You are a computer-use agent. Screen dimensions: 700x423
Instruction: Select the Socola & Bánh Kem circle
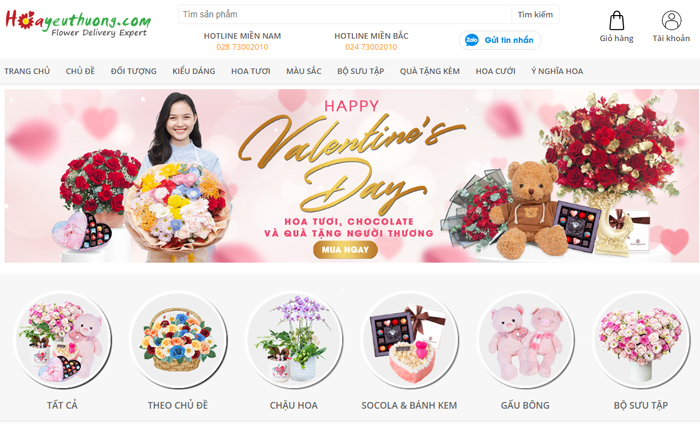point(409,340)
